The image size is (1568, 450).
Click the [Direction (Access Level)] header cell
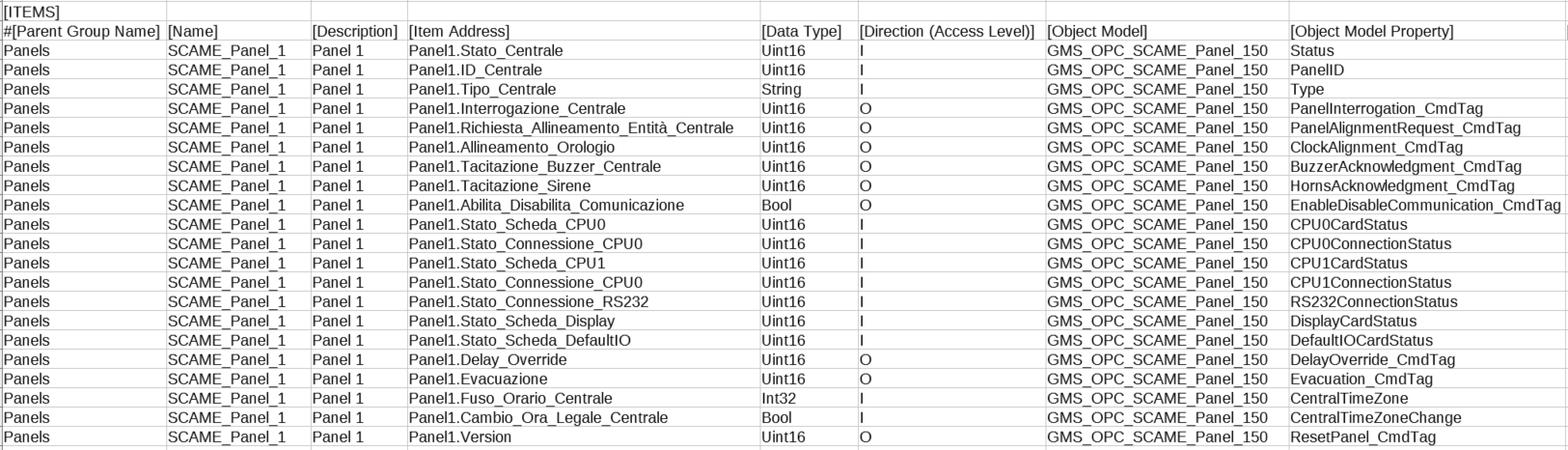pyautogui.click(x=947, y=31)
